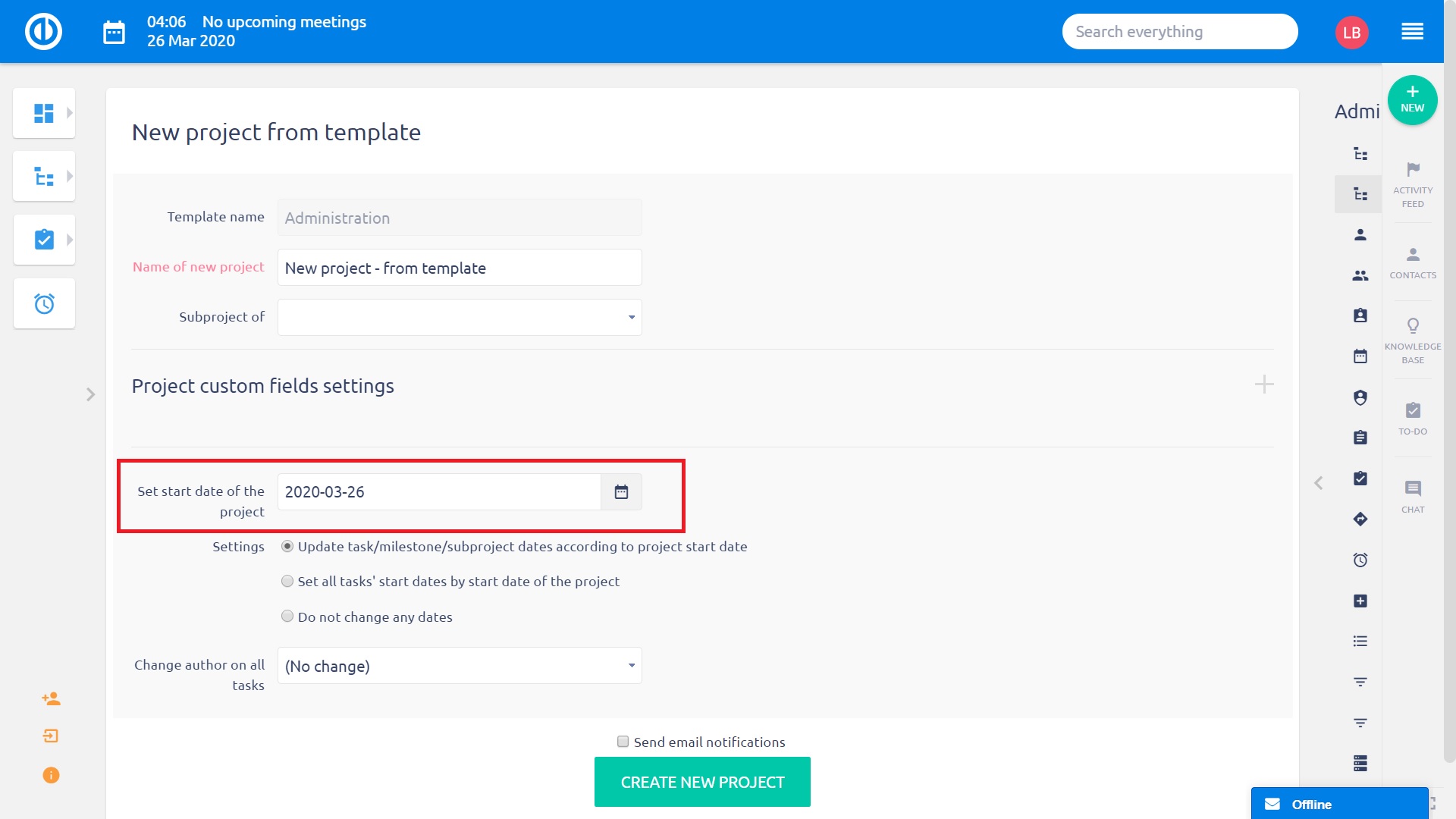
Task: Click the diamond directions icon in admin menu
Action: (1360, 519)
